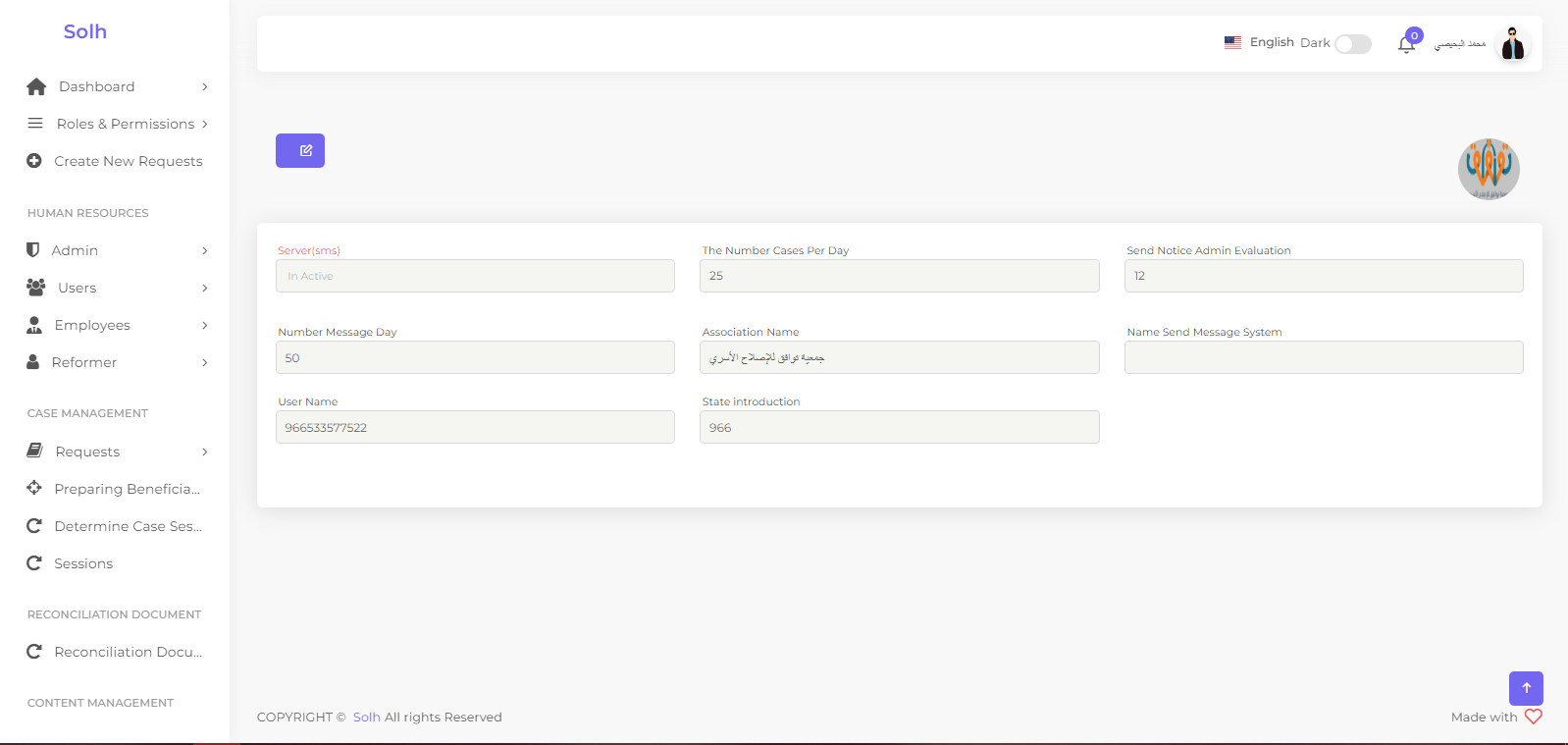Image resolution: width=1568 pixels, height=745 pixels.
Task: Click the Solh logo title
Action: coord(85,31)
